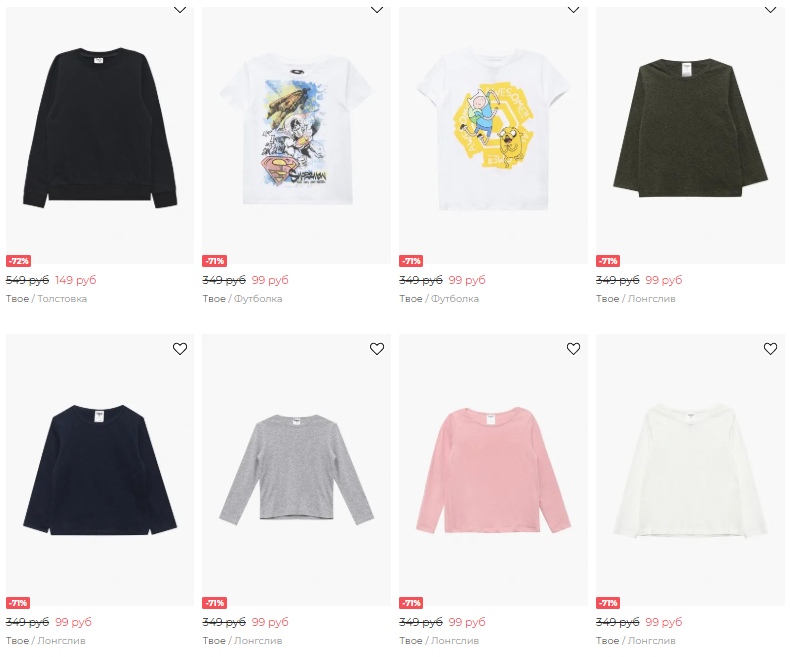The height and width of the screenshot is (657, 790).
Task: Click Футболка link under Superman t-shirt
Action: click(258, 299)
